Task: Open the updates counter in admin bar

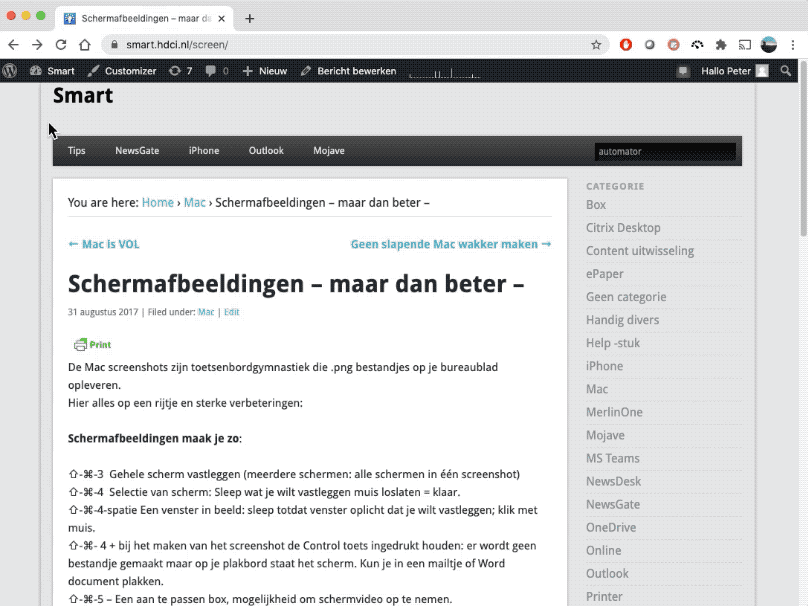Action: click(180, 71)
